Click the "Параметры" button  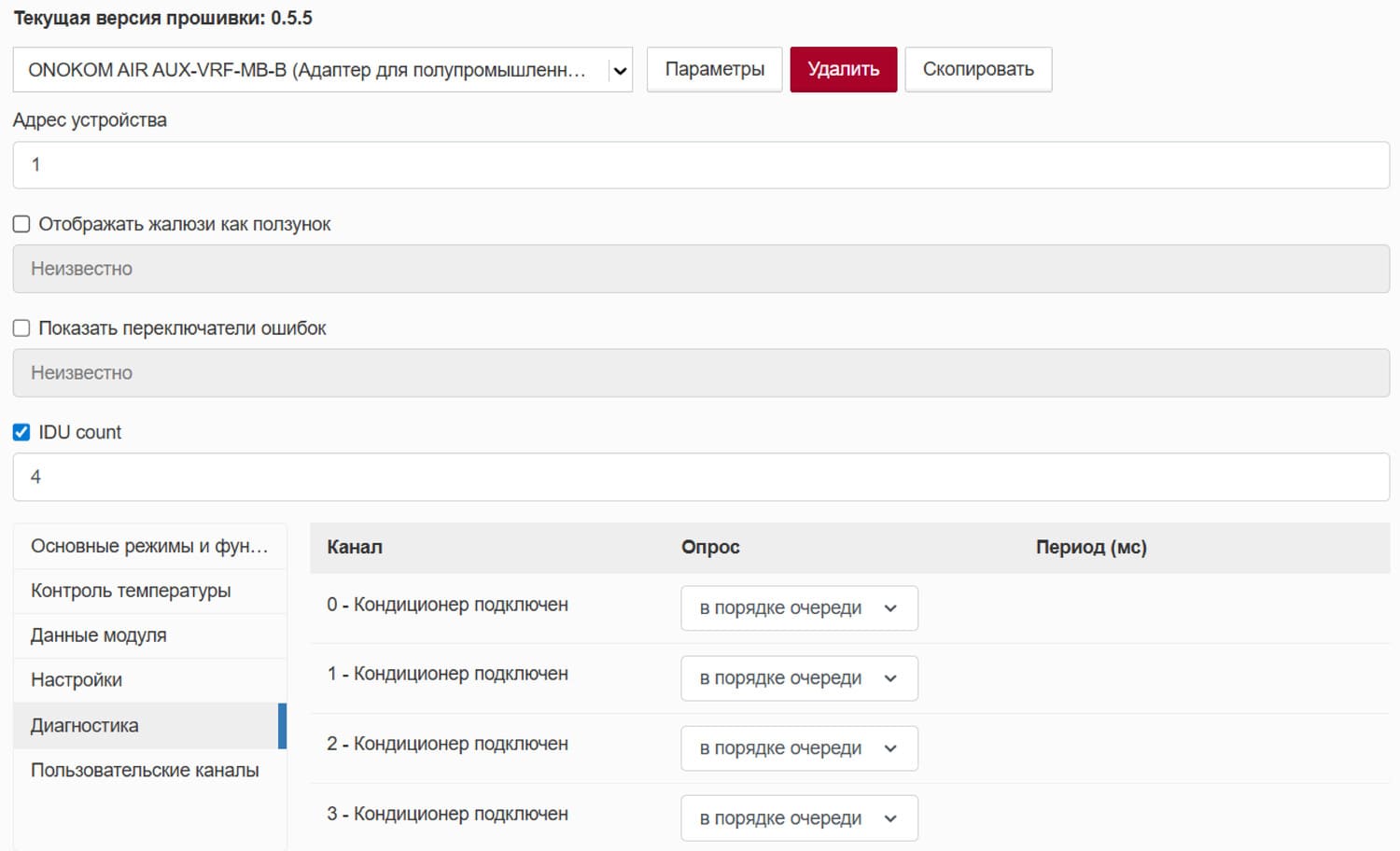coord(714,69)
